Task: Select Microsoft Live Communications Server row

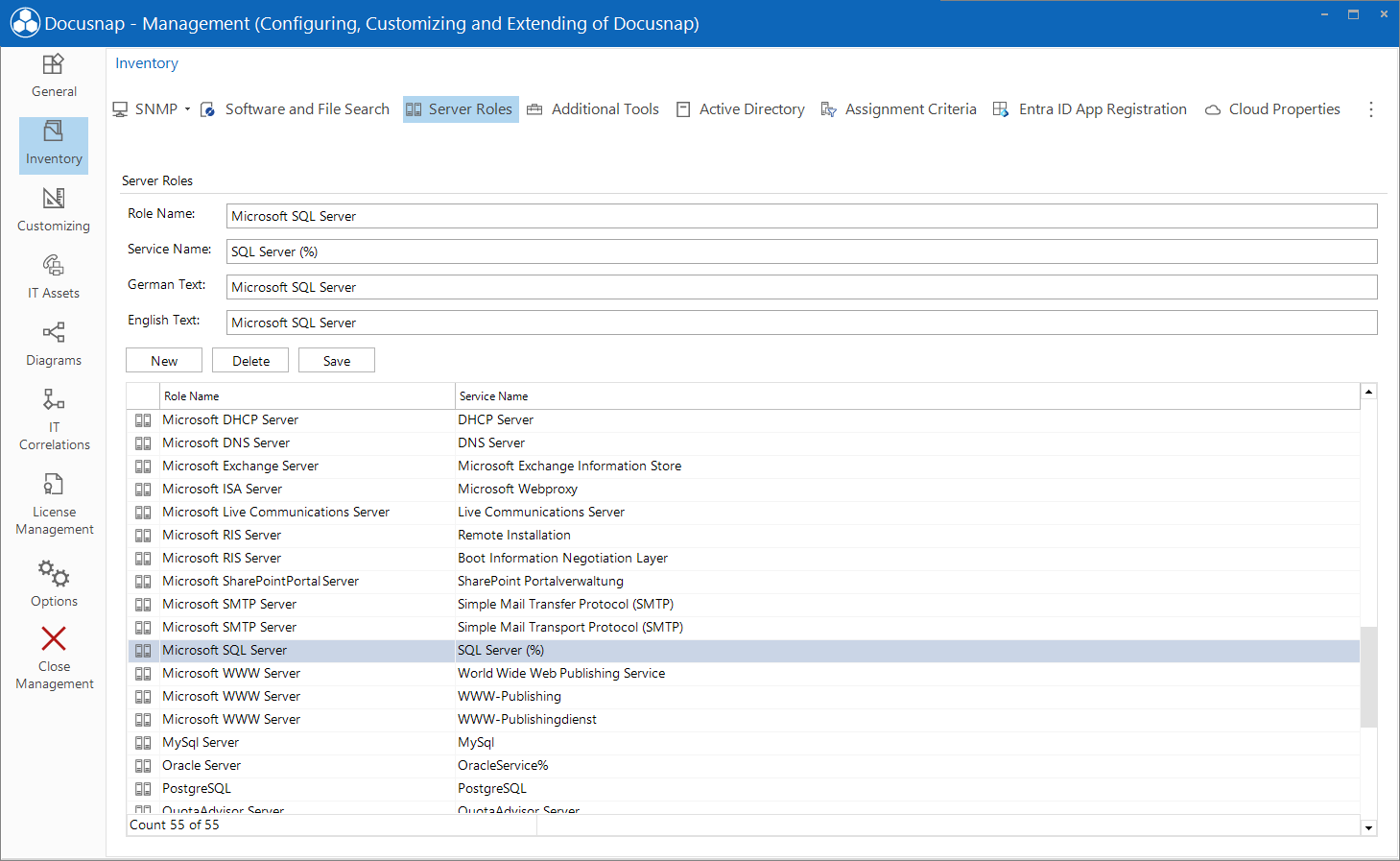Action: click(x=744, y=513)
